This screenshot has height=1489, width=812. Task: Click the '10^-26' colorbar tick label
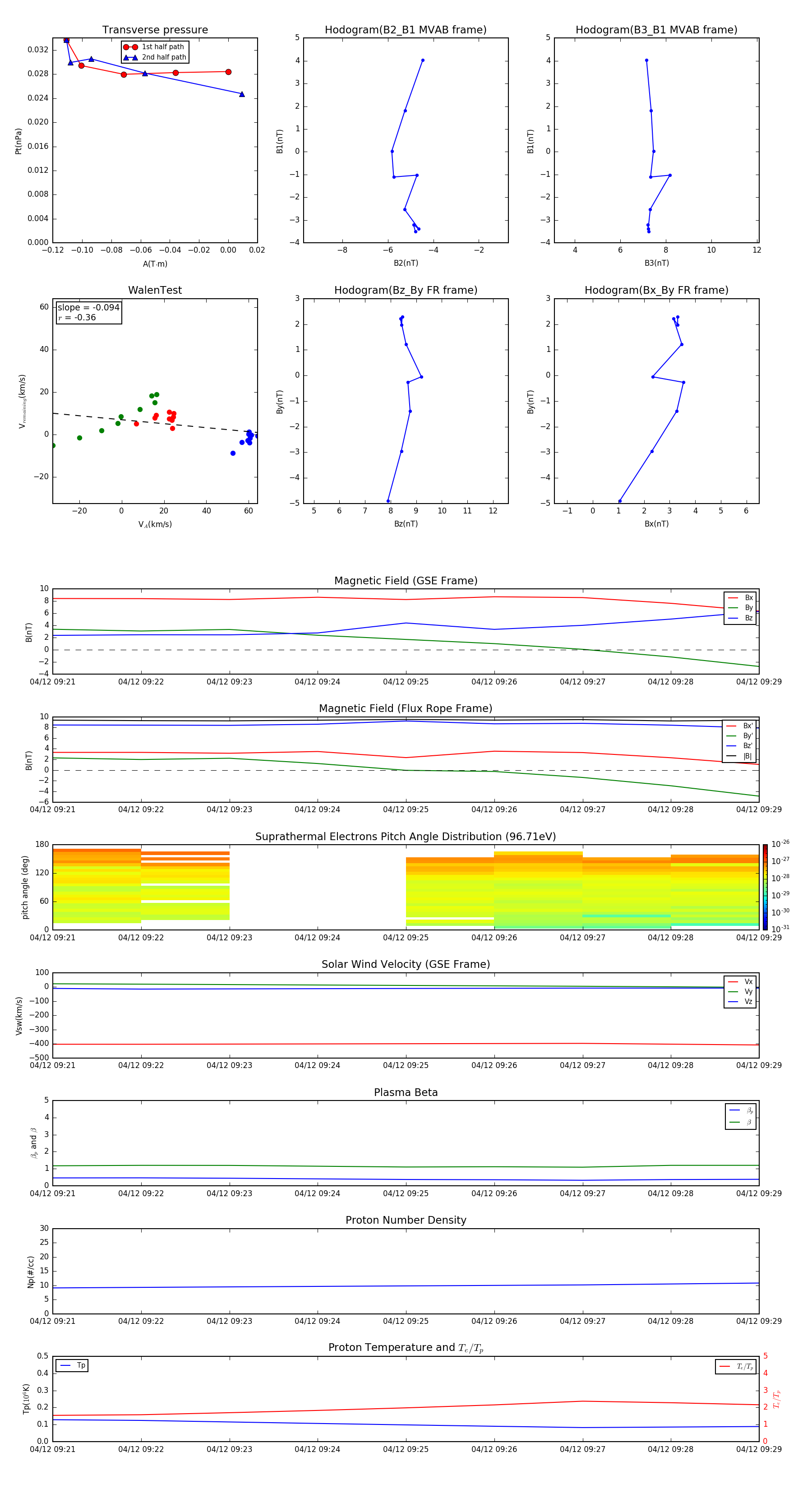point(780,844)
